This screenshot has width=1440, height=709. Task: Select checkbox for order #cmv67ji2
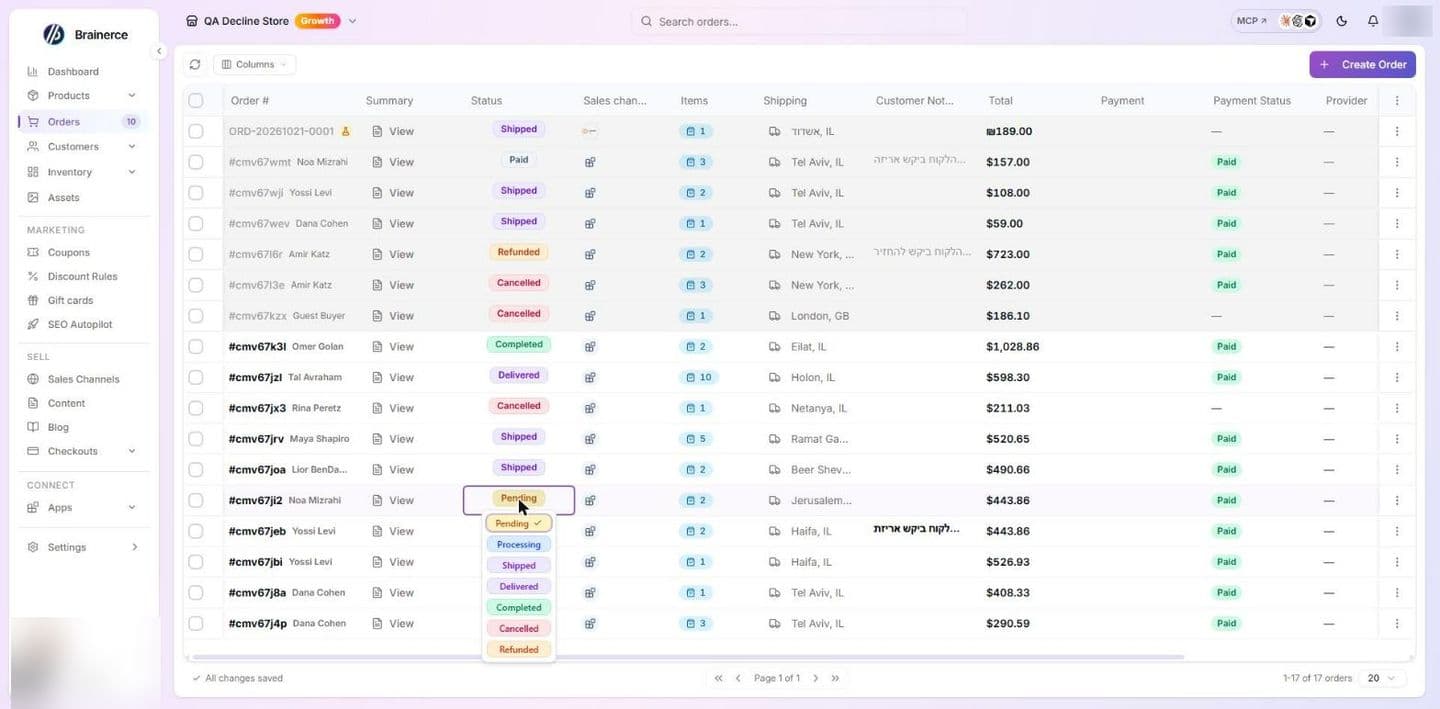(x=196, y=501)
